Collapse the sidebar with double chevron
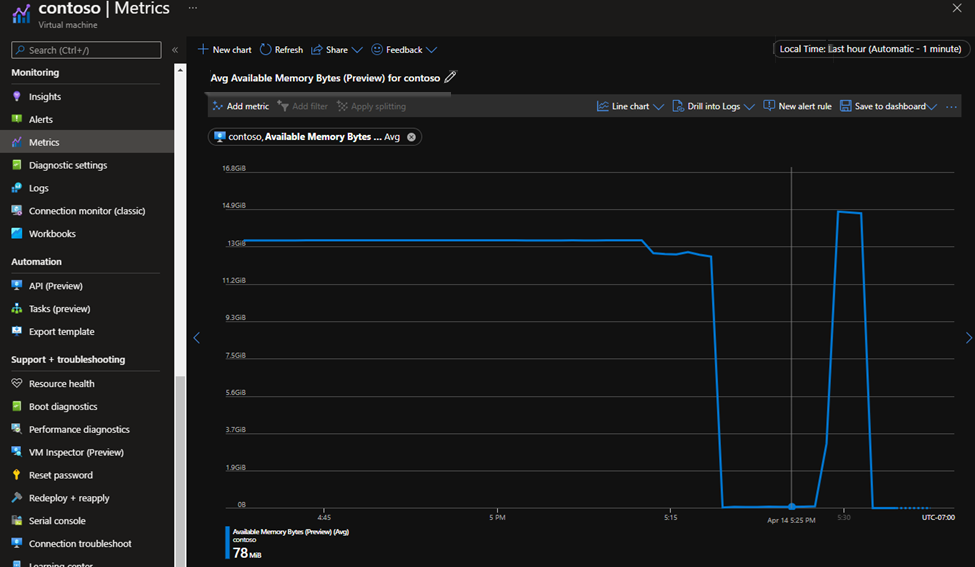Viewport: 975px width, 567px height. [175, 50]
